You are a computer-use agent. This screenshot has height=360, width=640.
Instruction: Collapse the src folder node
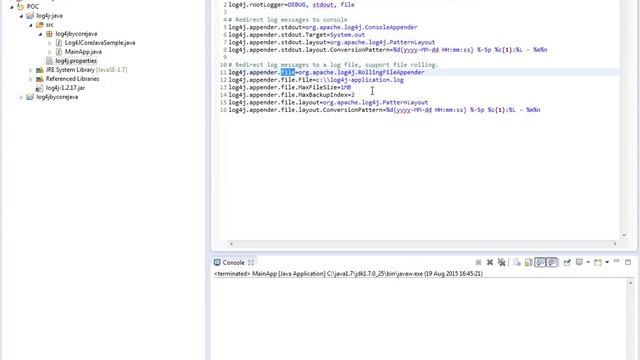click(31, 25)
